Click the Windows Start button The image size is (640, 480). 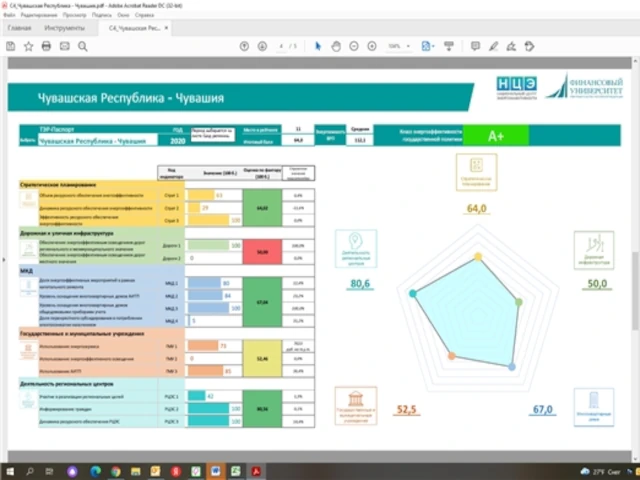(x=10, y=472)
